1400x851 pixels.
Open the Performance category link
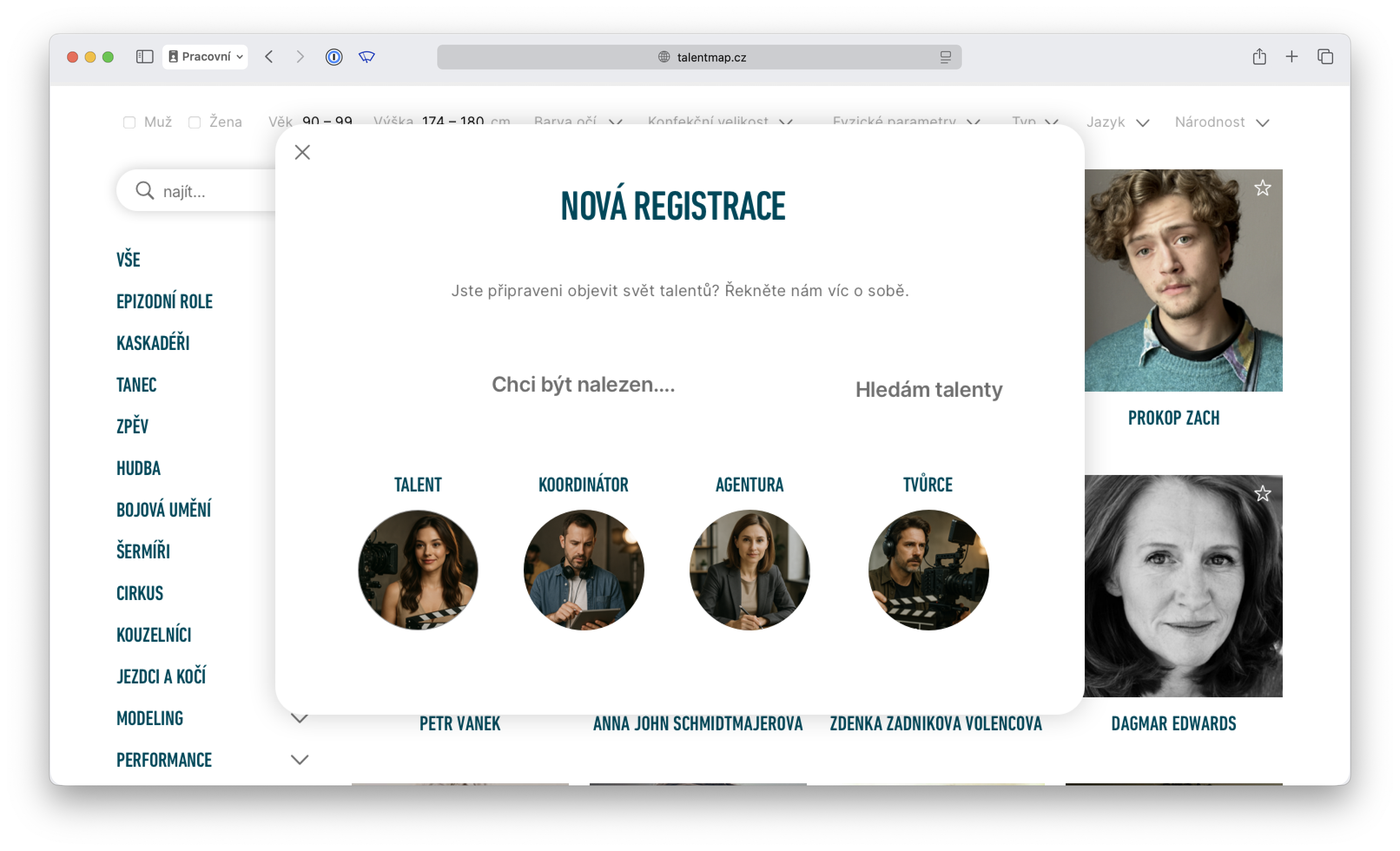164,760
